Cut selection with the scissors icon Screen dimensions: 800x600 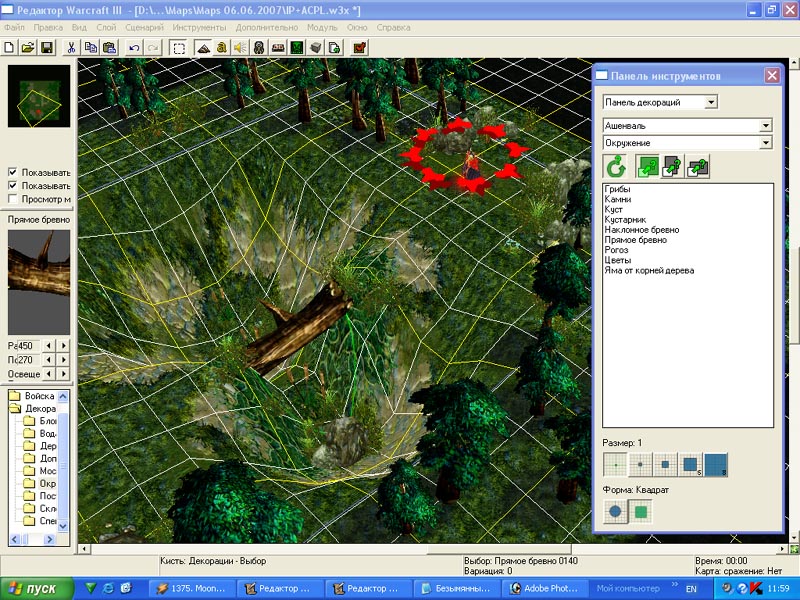pos(71,48)
